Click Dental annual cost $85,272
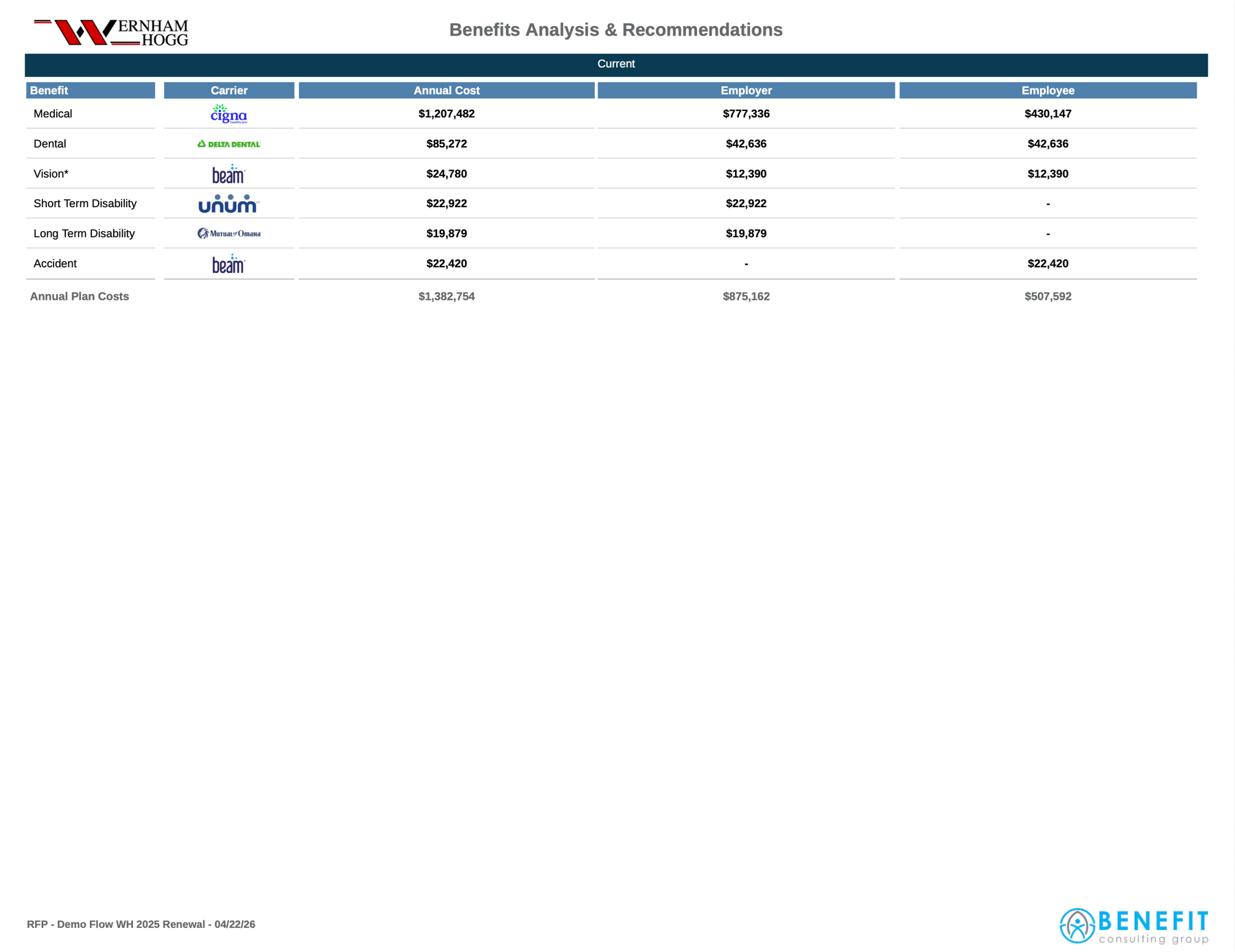This screenshot has height=952, width=1235. (x=447, y=144)
